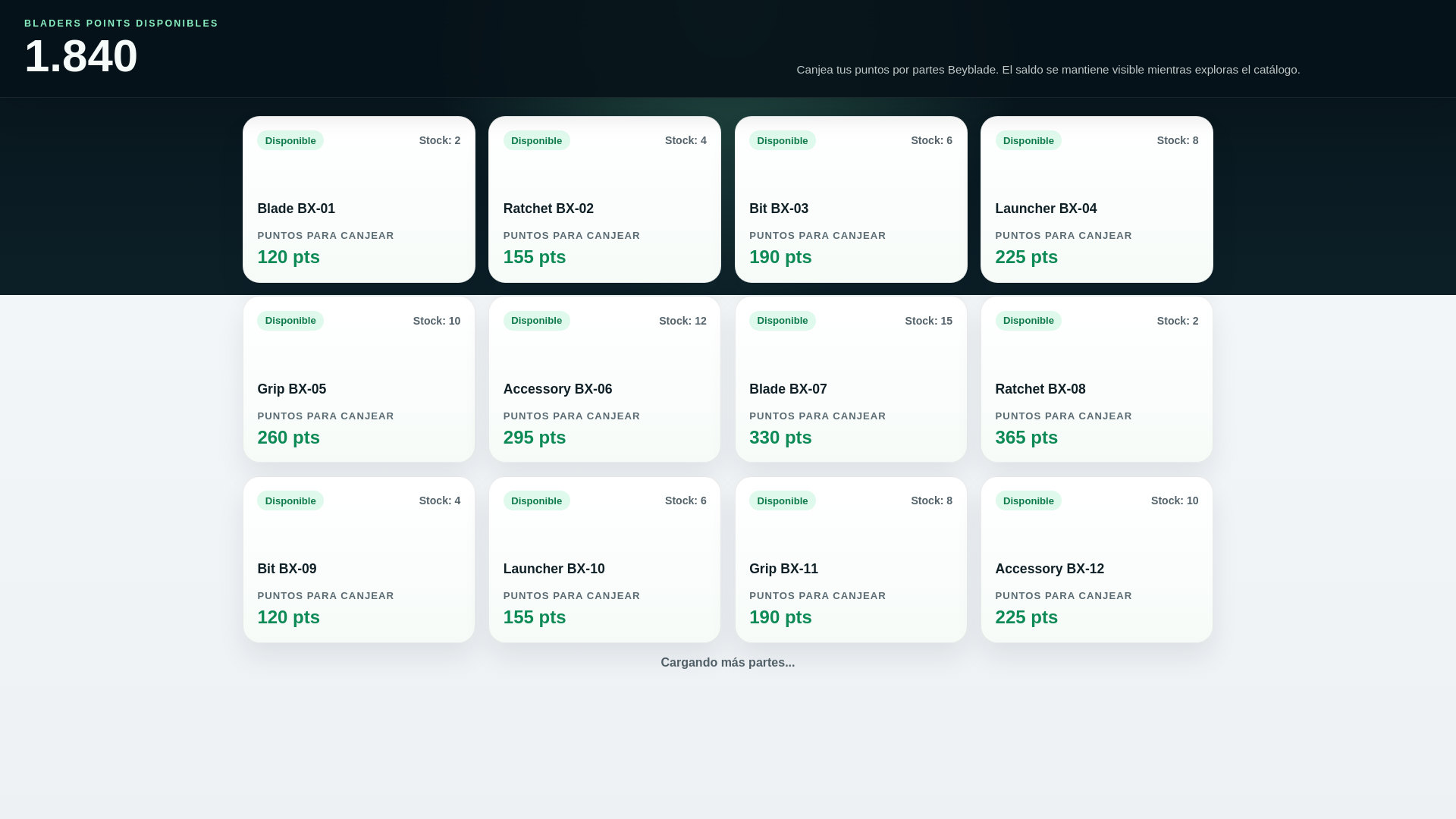Click the Disponible badge on Ratchet BX-08
The height and width of the screenshot is (819, 1456).
click(1028, 321)
